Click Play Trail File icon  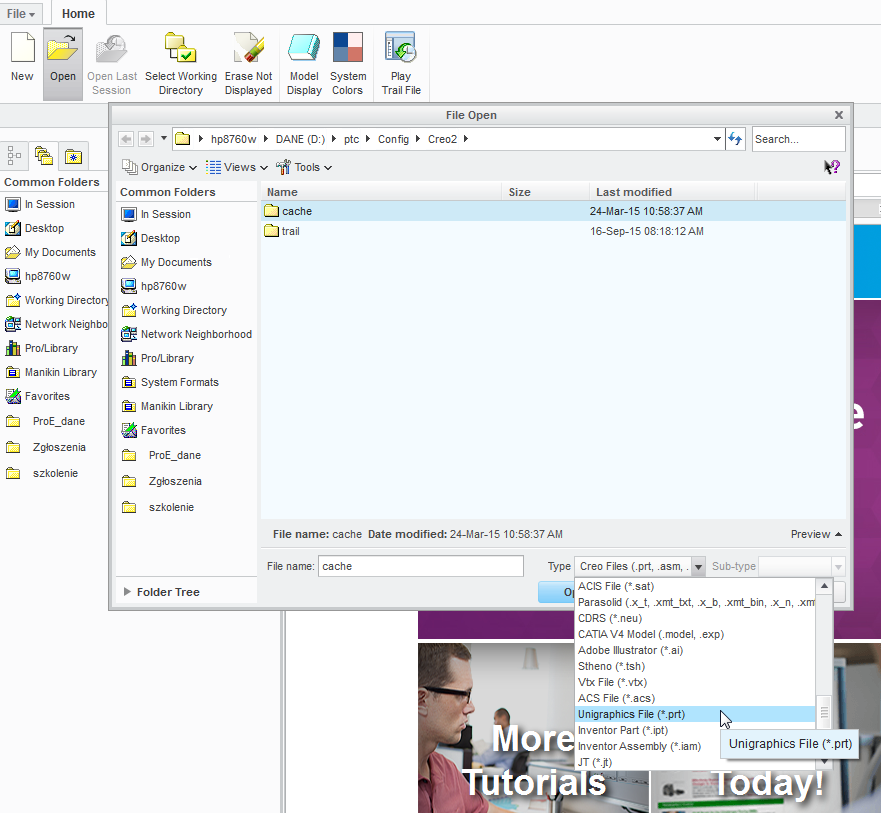click(401, 47)
